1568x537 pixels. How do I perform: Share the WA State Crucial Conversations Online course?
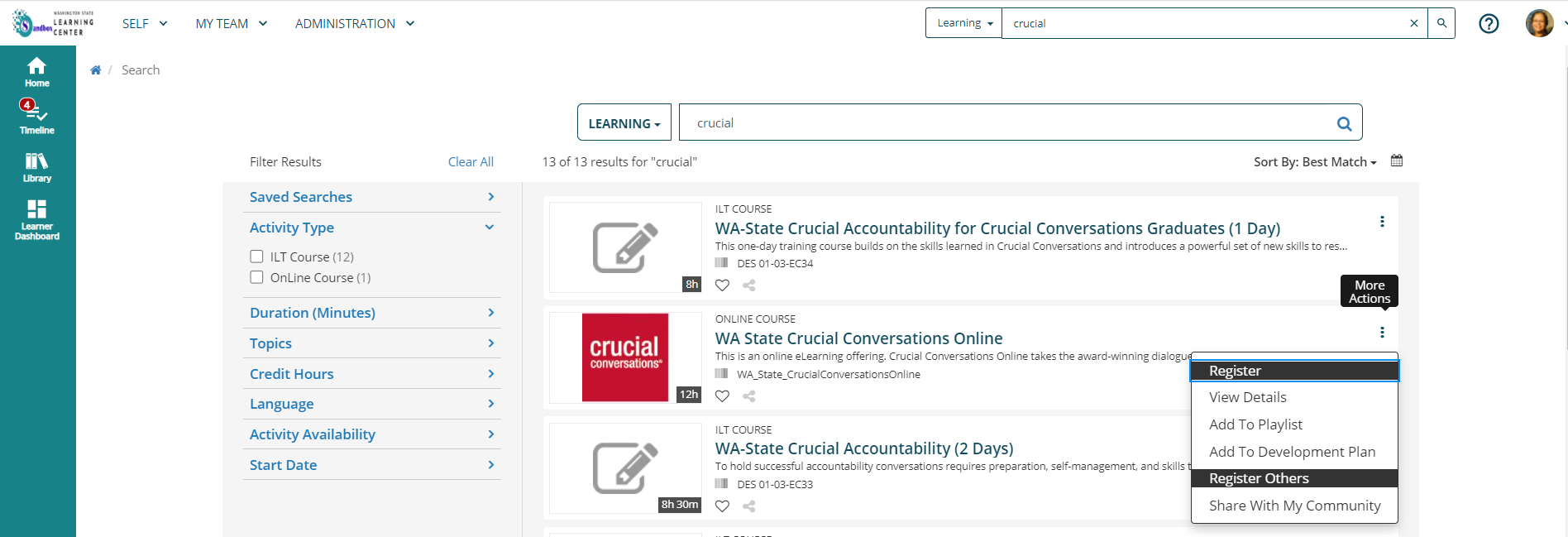(x=749, y=396)
